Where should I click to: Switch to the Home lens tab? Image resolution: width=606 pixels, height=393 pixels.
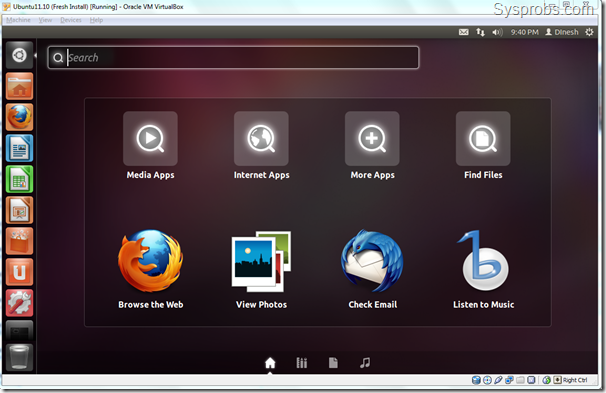coord(270,363)
